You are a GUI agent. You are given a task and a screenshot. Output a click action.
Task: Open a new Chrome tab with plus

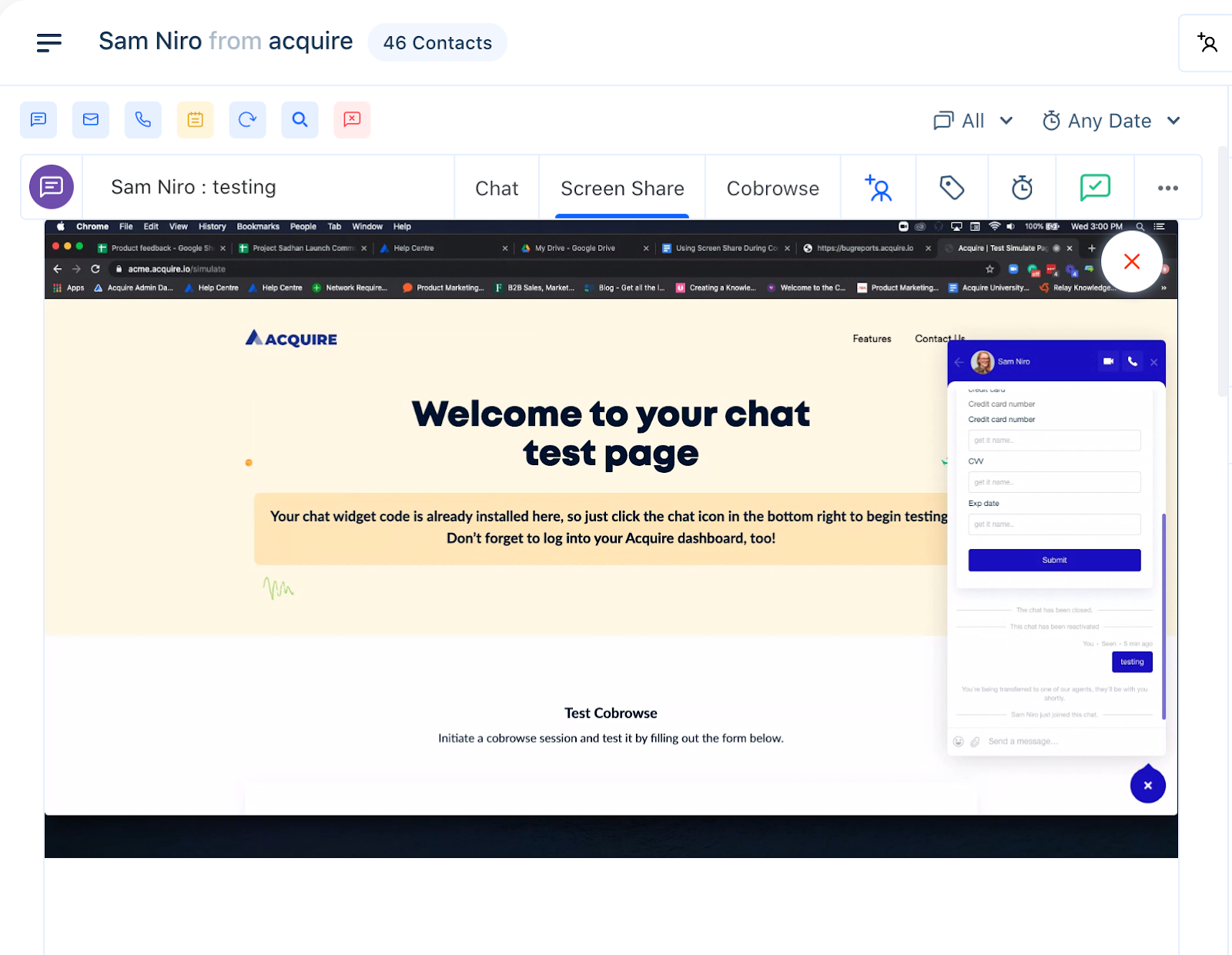1091,248
